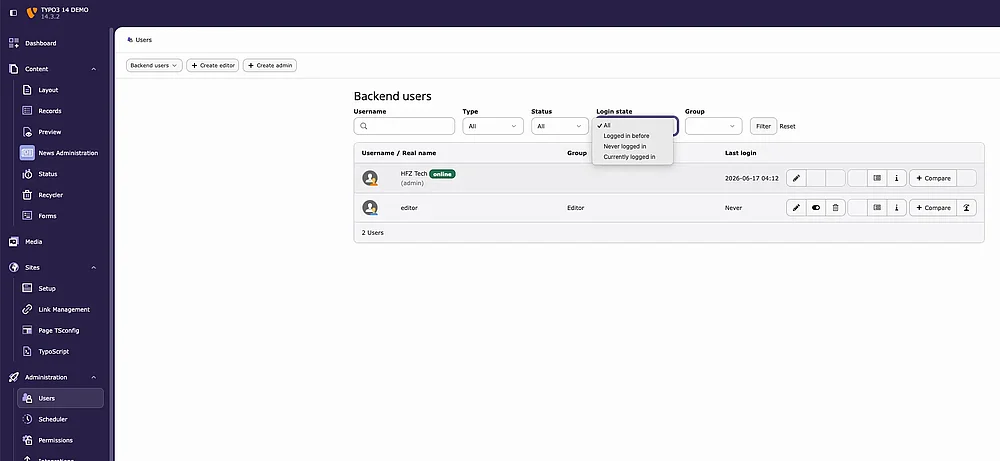Image resolution: width=1000 pixels, height=461 pixels.
Task: Click the 'online' badge next to HFZ Tech
Action: [443, 174]
